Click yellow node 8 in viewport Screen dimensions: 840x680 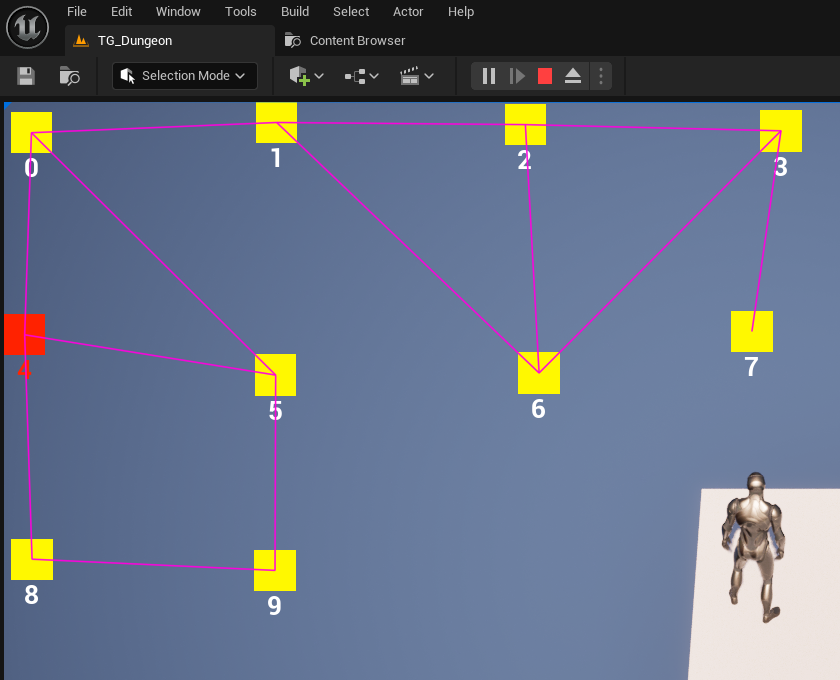coord(32,559)
